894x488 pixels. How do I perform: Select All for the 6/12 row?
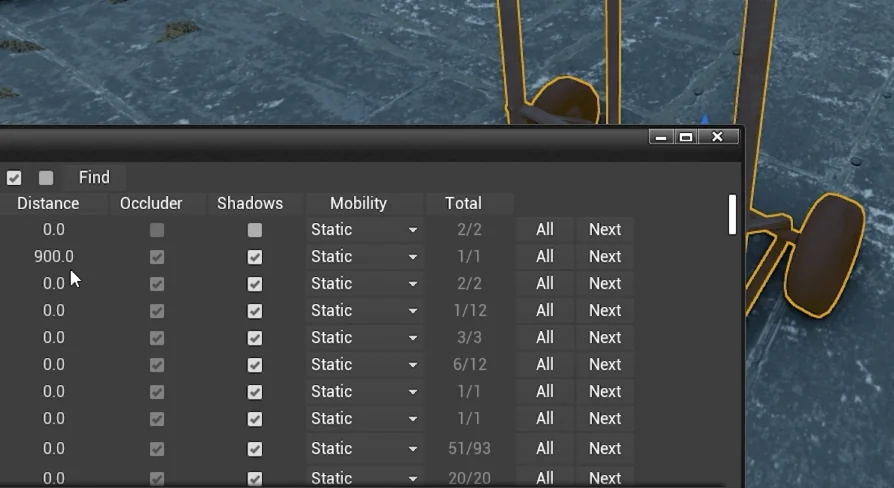point(544,364)
